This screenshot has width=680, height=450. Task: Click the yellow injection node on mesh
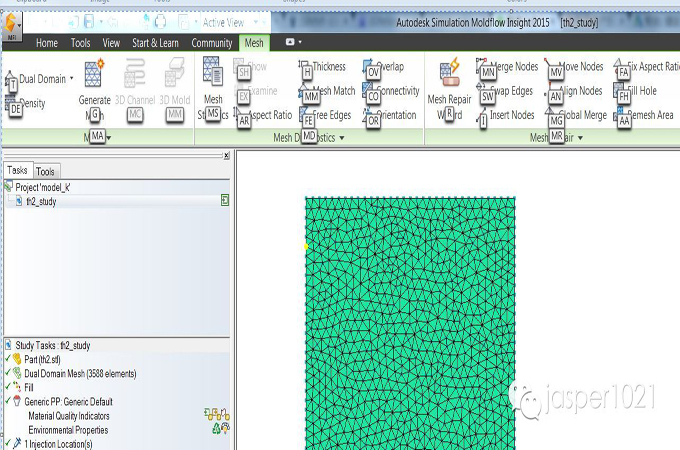306,247
